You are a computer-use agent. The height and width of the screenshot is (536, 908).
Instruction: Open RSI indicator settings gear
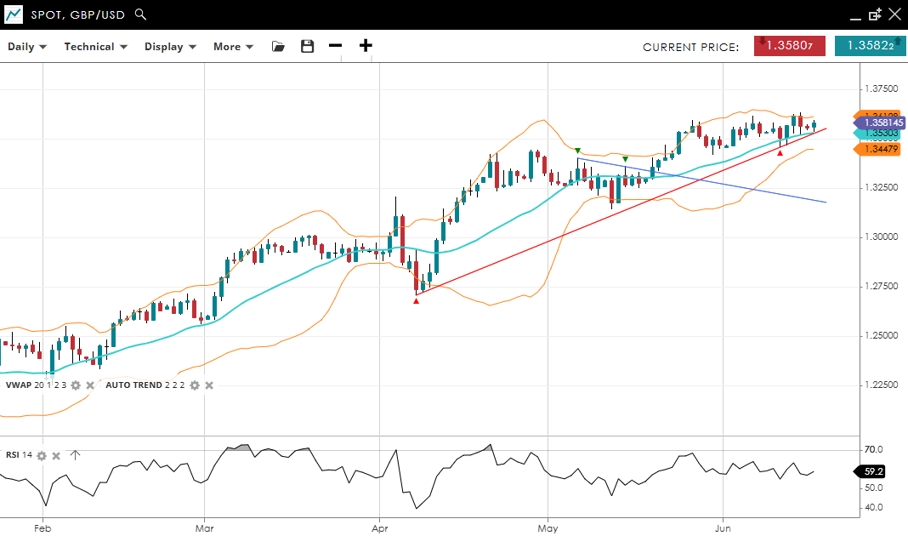click(x=42, y=455)
